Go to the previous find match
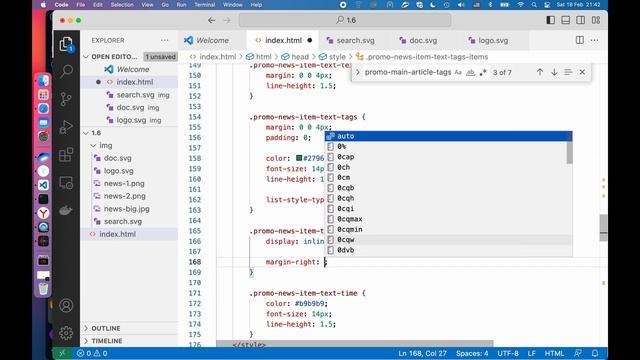 [x=540, y=72]
